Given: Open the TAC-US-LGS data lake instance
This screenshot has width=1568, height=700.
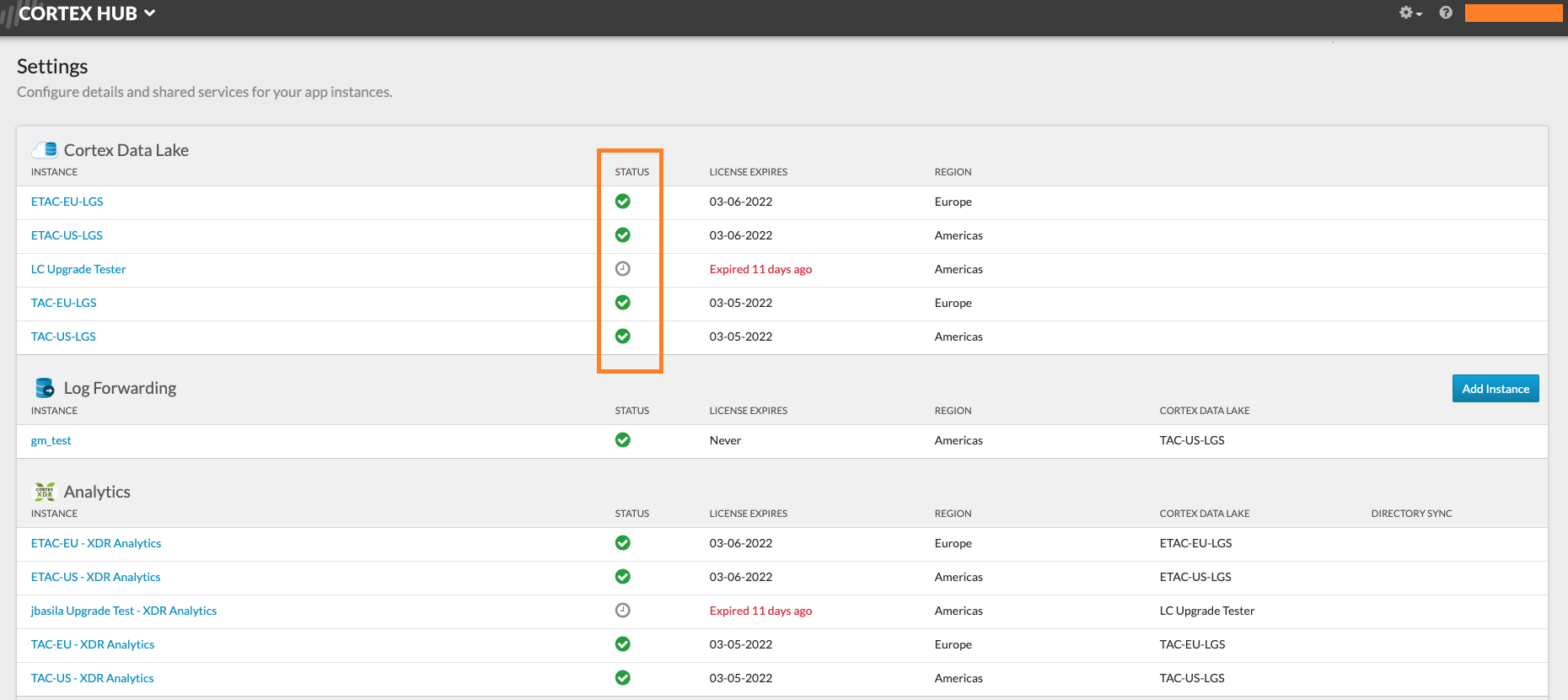Looking at the screenshot, I should point(63,337).
